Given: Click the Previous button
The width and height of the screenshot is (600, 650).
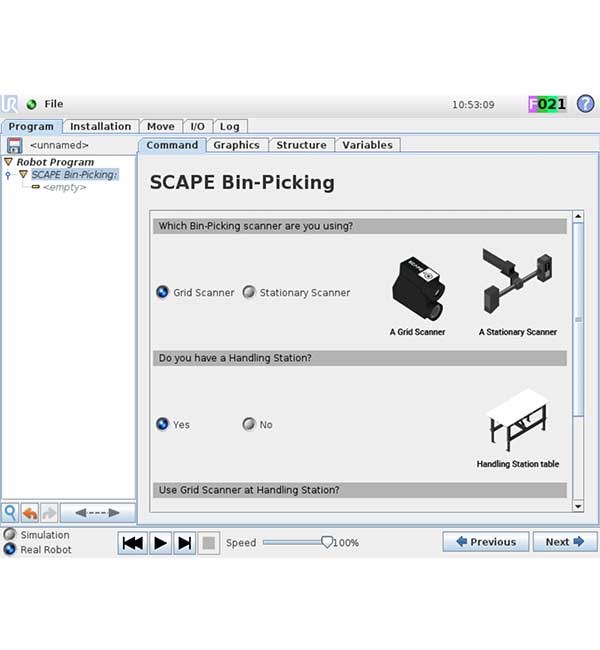Looking at the screenshot, I should click(x=486, y=542).
